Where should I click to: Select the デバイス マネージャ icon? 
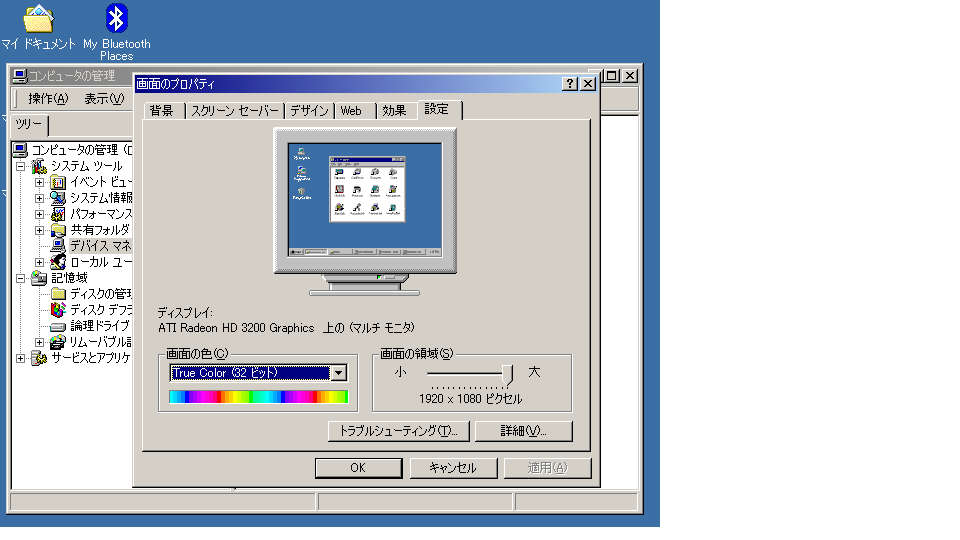pos(58,246)
